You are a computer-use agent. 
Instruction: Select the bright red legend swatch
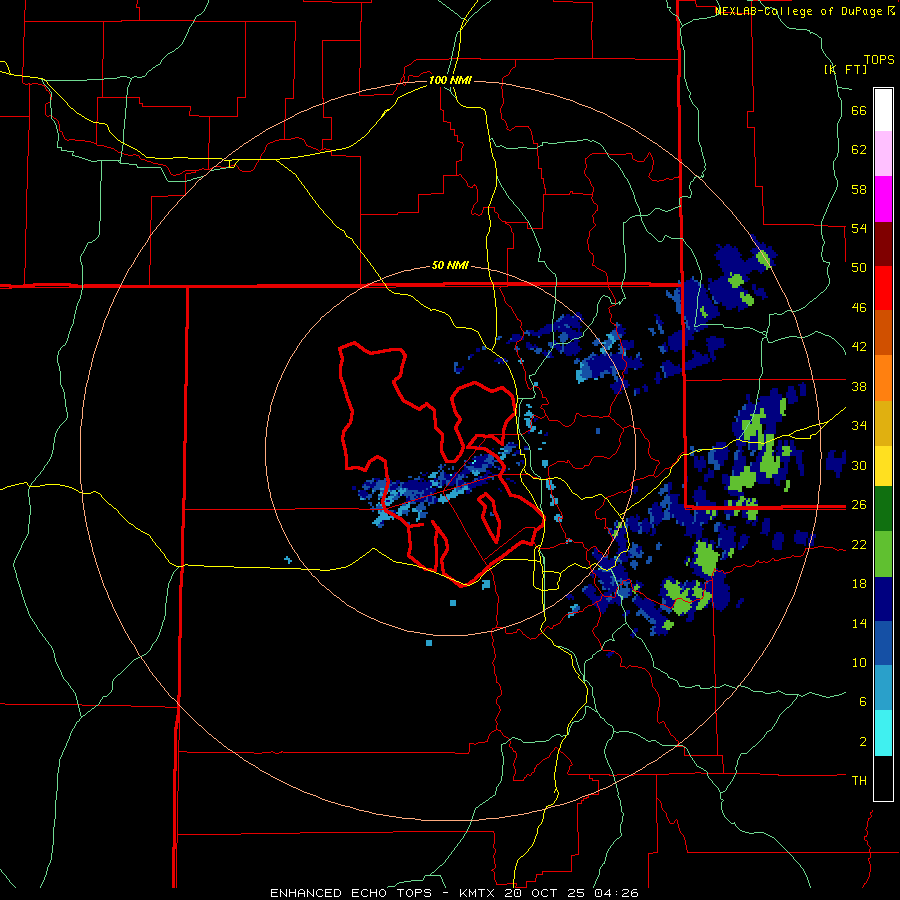pos(883,288)
